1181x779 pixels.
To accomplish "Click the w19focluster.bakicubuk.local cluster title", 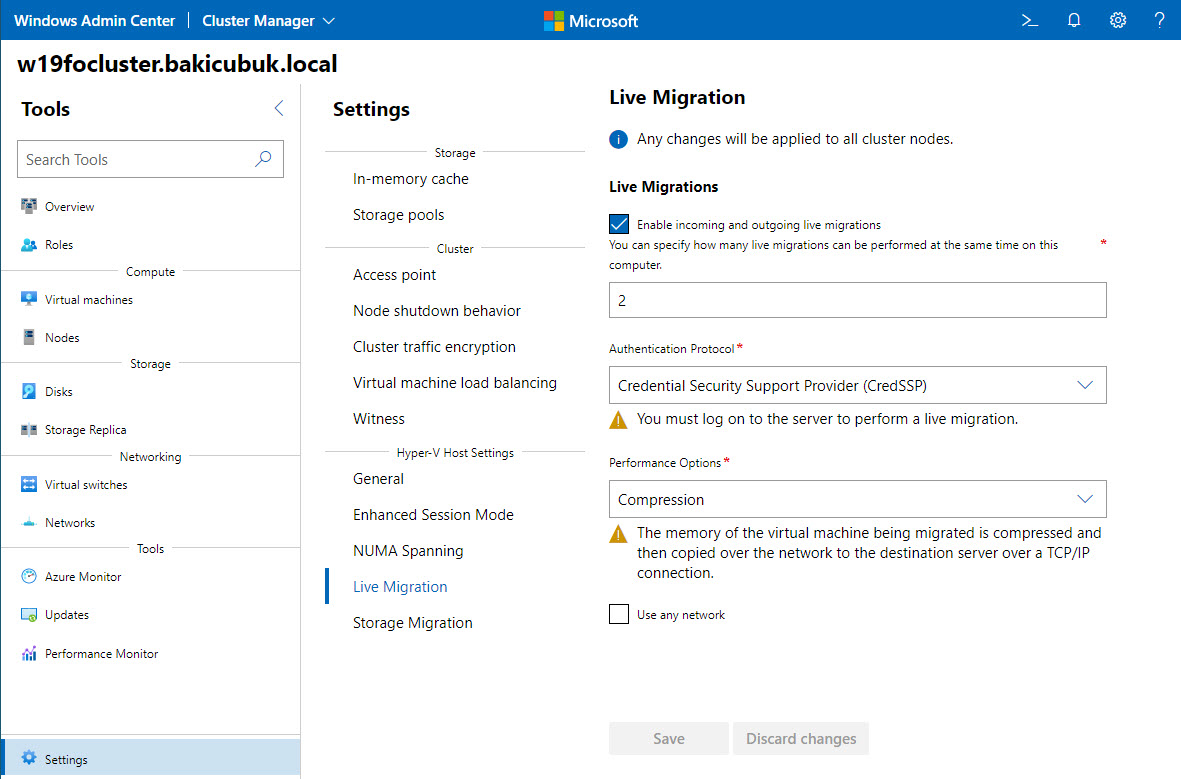I will point(177,64).
